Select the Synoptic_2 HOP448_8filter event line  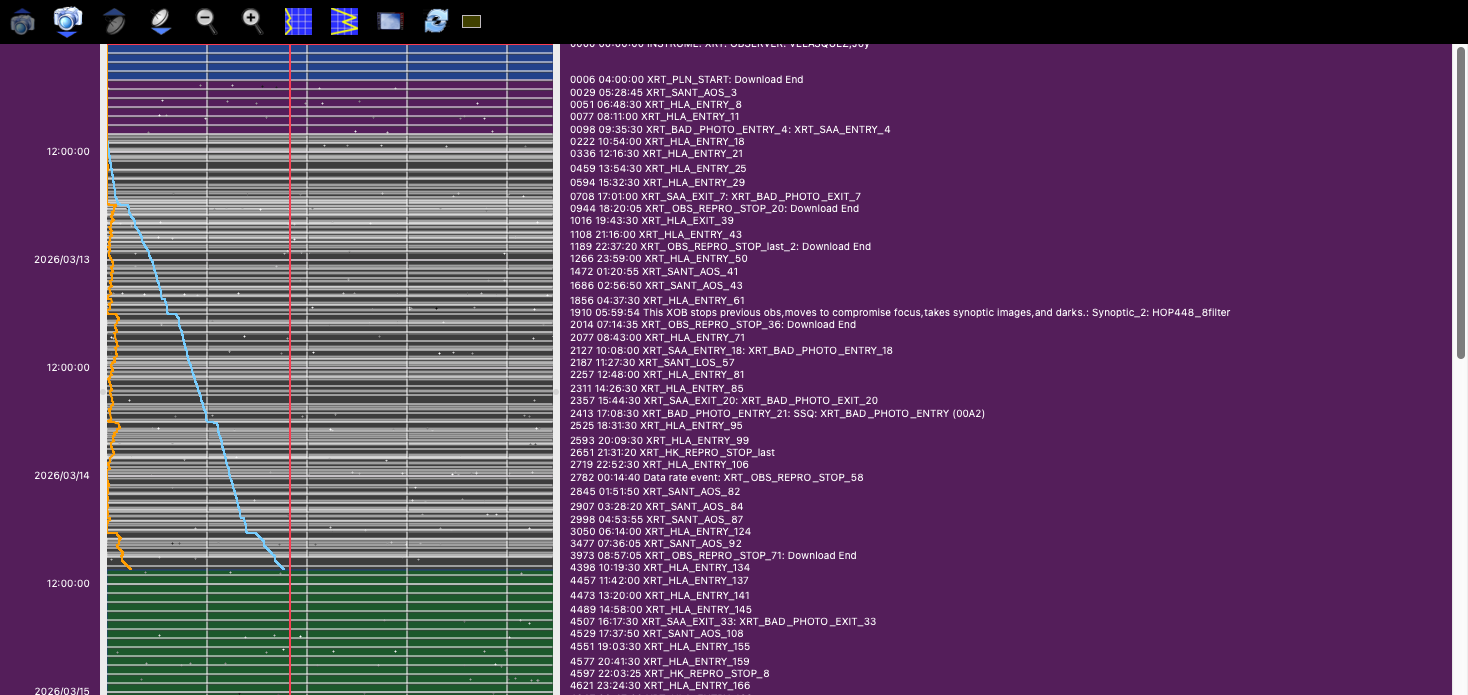(x=900, y=313)
